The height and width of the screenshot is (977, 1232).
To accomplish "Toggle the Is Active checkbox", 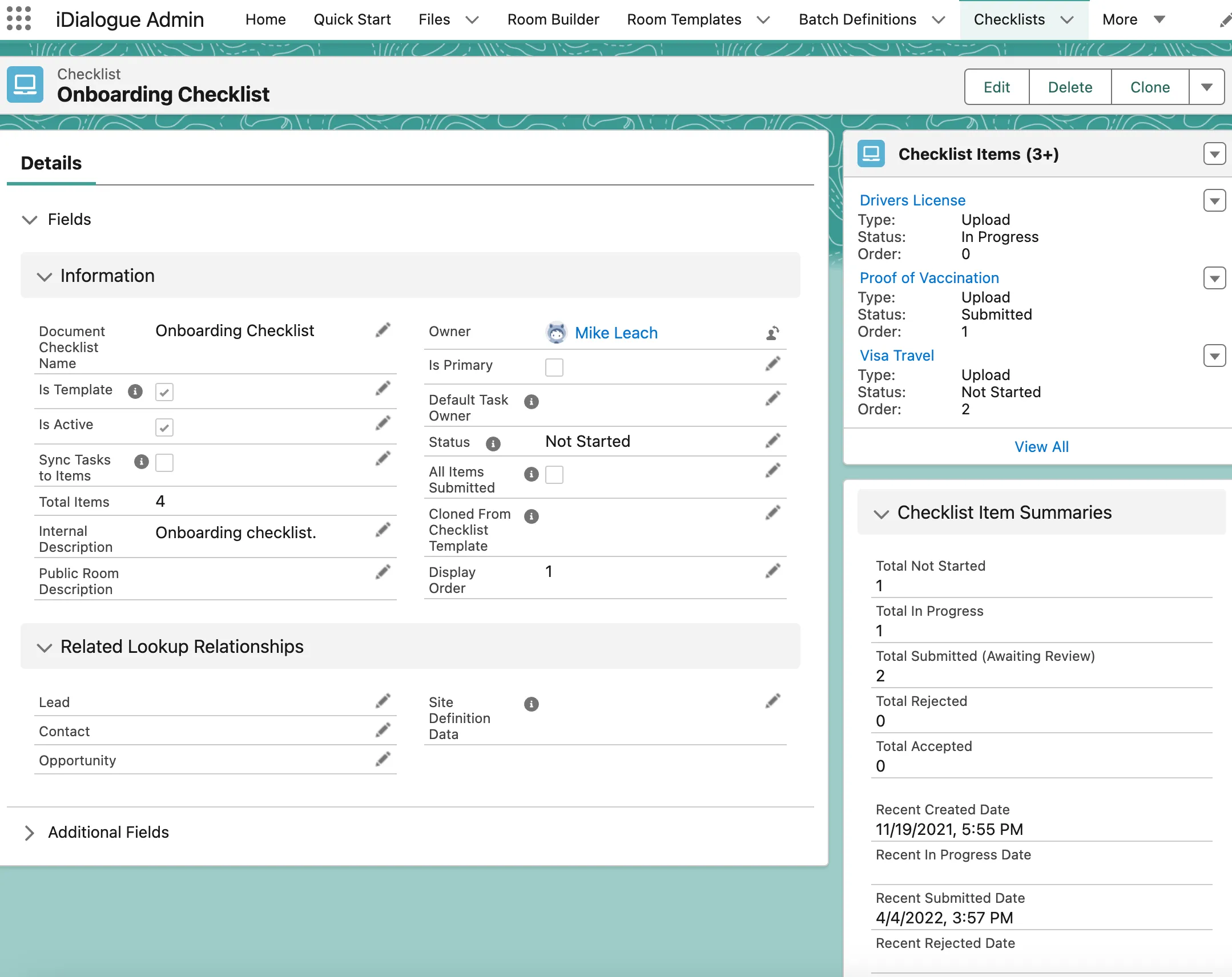I will 164,427.
